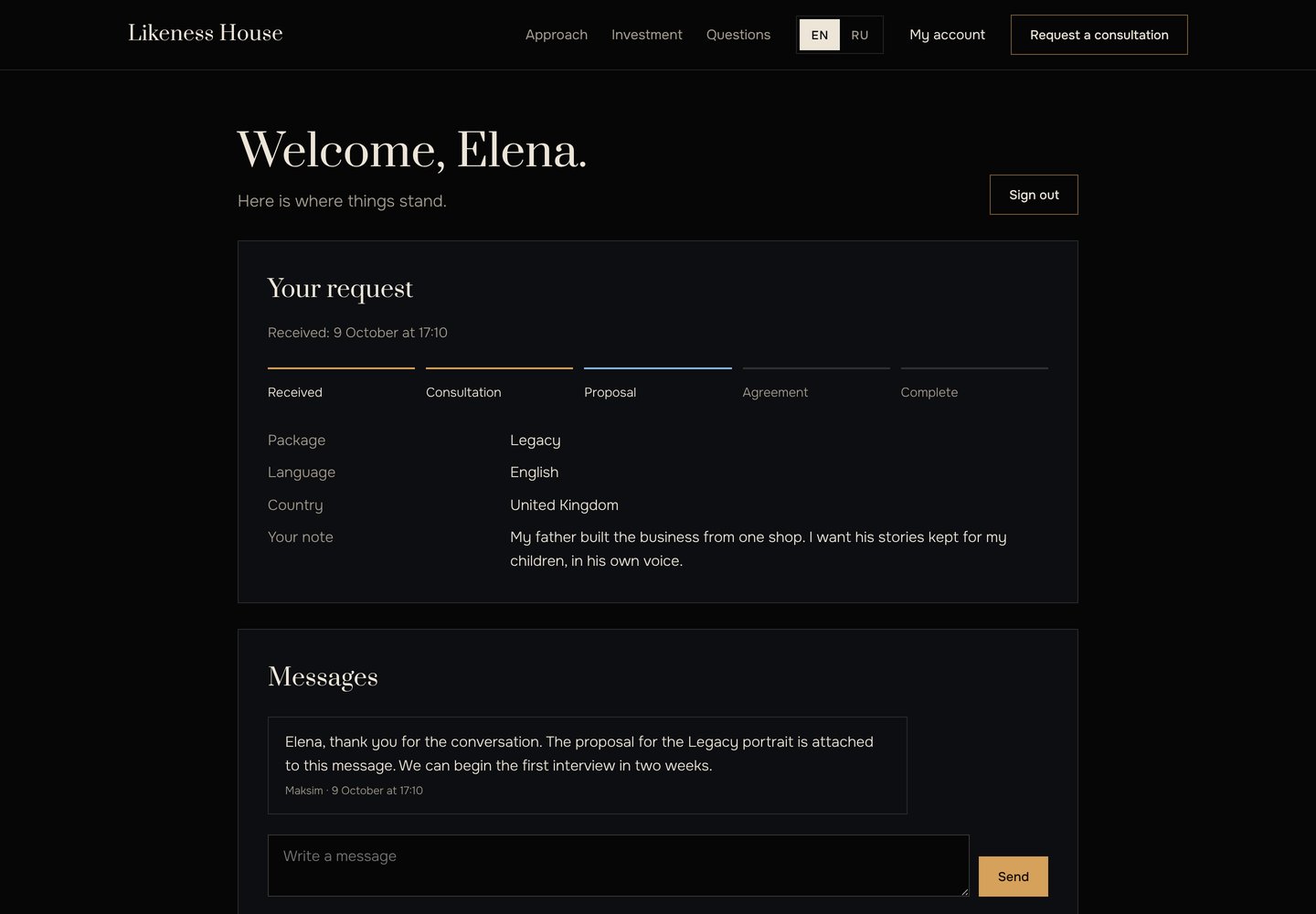Focus the Write a message field

point(619,866)
